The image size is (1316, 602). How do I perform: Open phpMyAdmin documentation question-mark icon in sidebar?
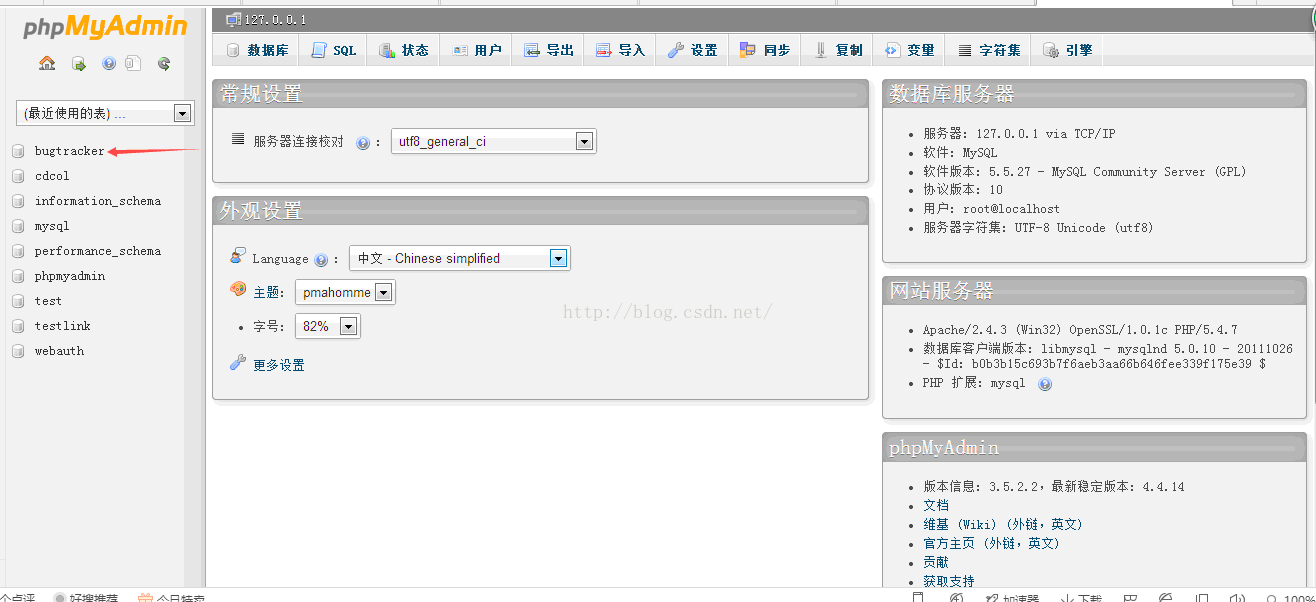tap(108, 63)
